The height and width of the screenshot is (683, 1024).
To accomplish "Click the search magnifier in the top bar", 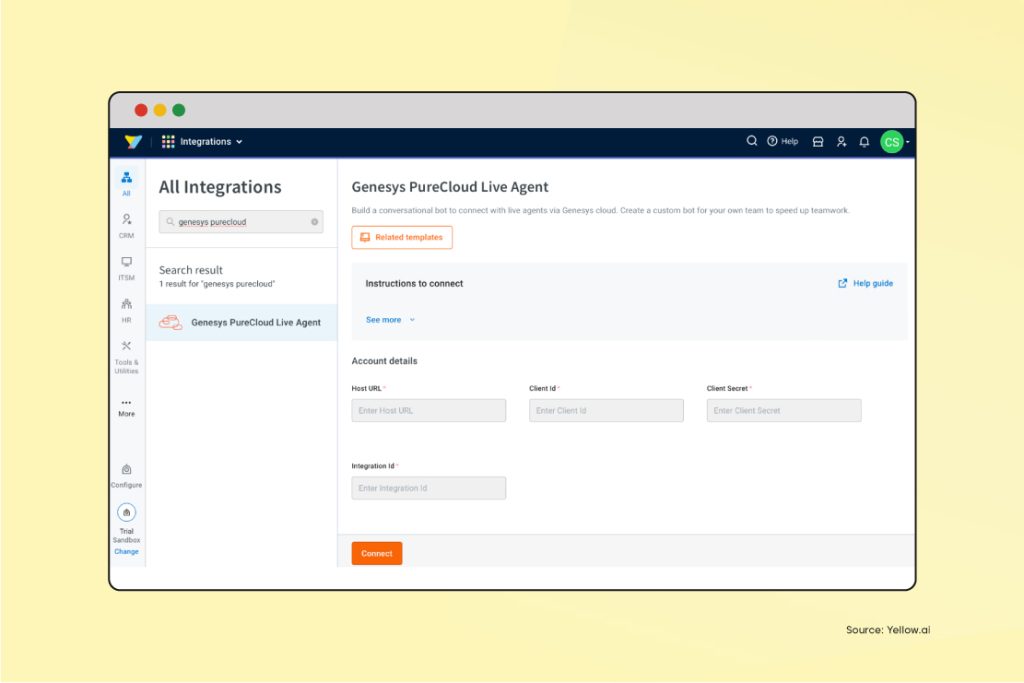I will [752, 141].
